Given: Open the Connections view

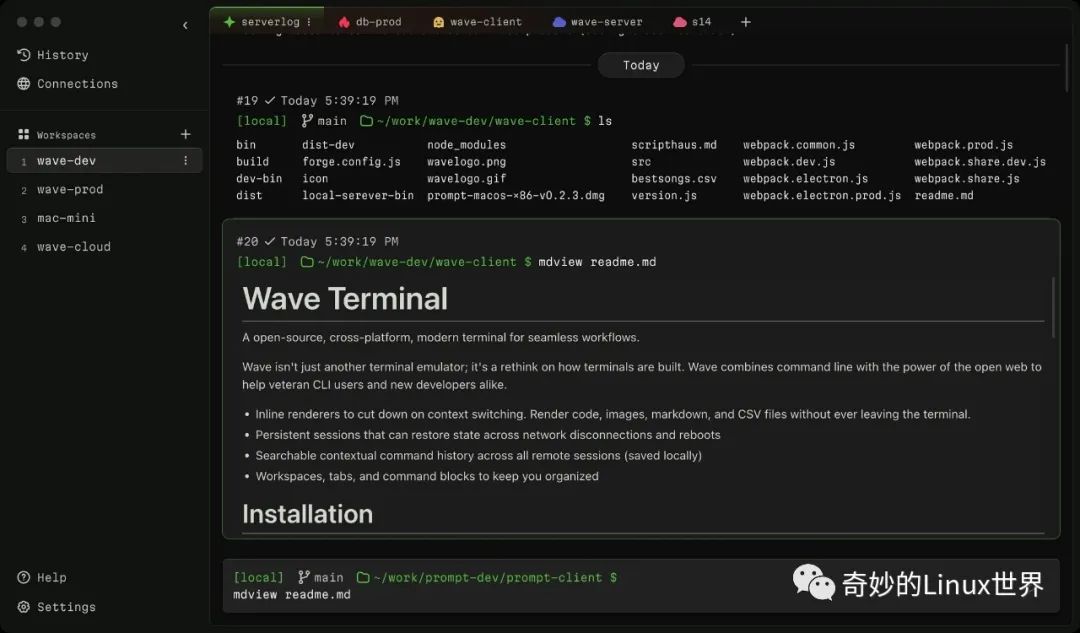Looking at the screenshot, I should click(x=68, y=84).
